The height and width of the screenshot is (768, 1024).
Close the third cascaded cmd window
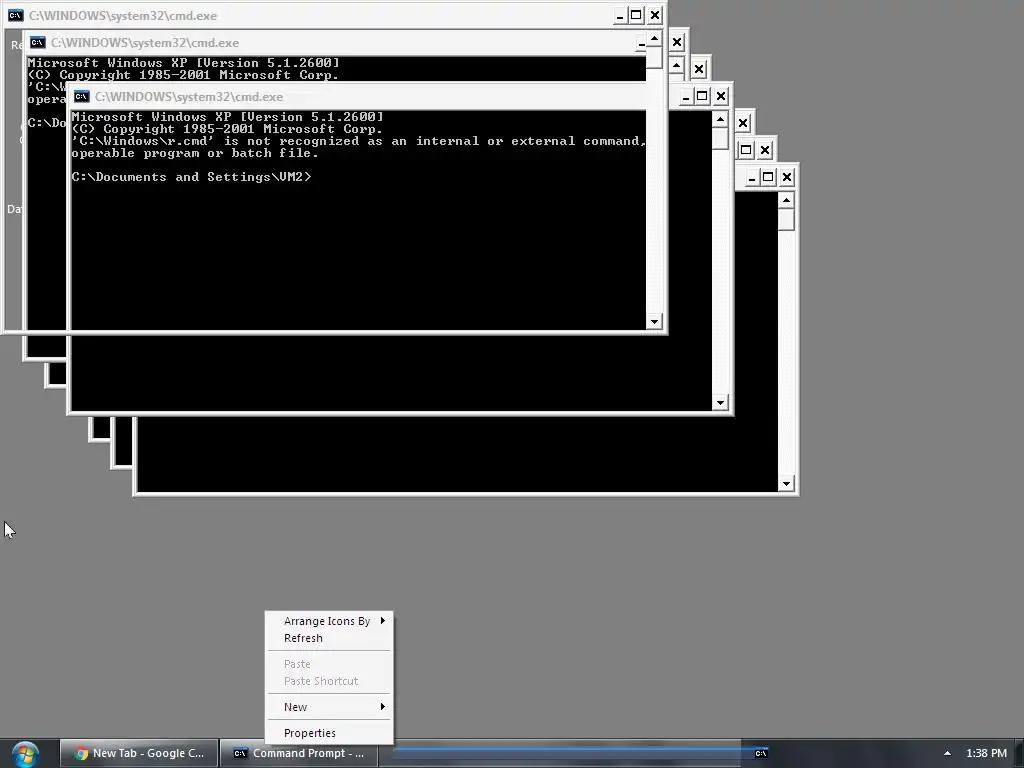[x=699, y=69]
